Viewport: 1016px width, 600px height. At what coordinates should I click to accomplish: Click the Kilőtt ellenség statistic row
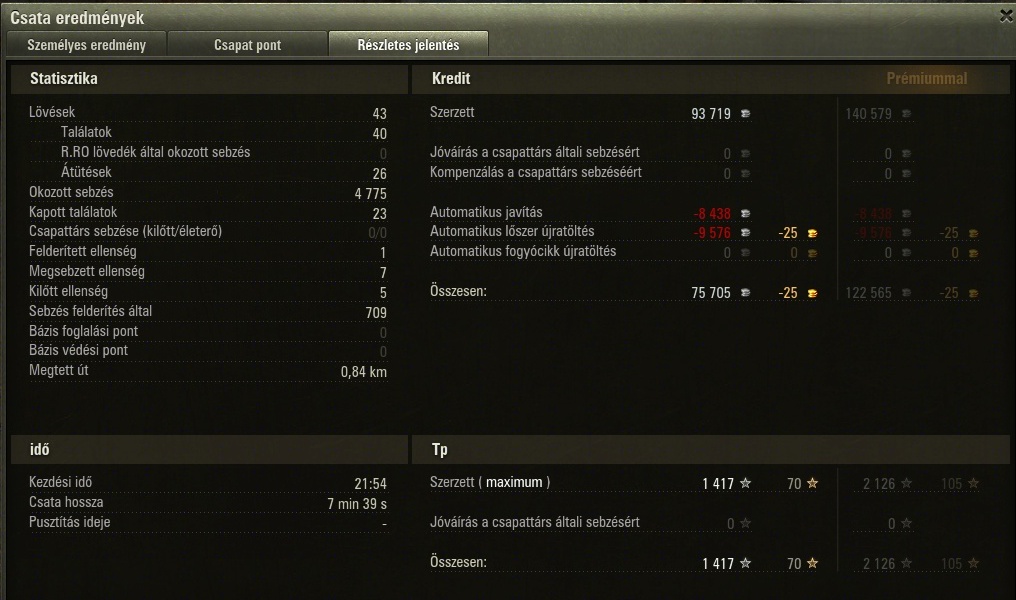click(x=208, y=292)
